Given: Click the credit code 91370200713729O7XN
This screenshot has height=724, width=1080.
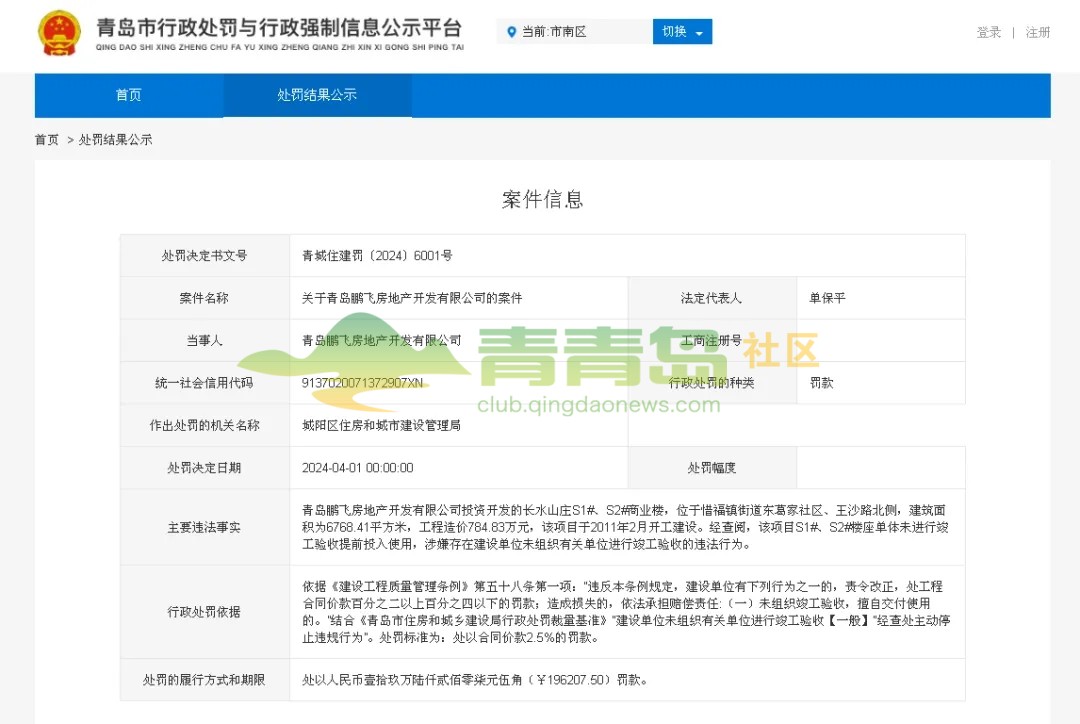Looking at the screenshot, I should [363, 383].
